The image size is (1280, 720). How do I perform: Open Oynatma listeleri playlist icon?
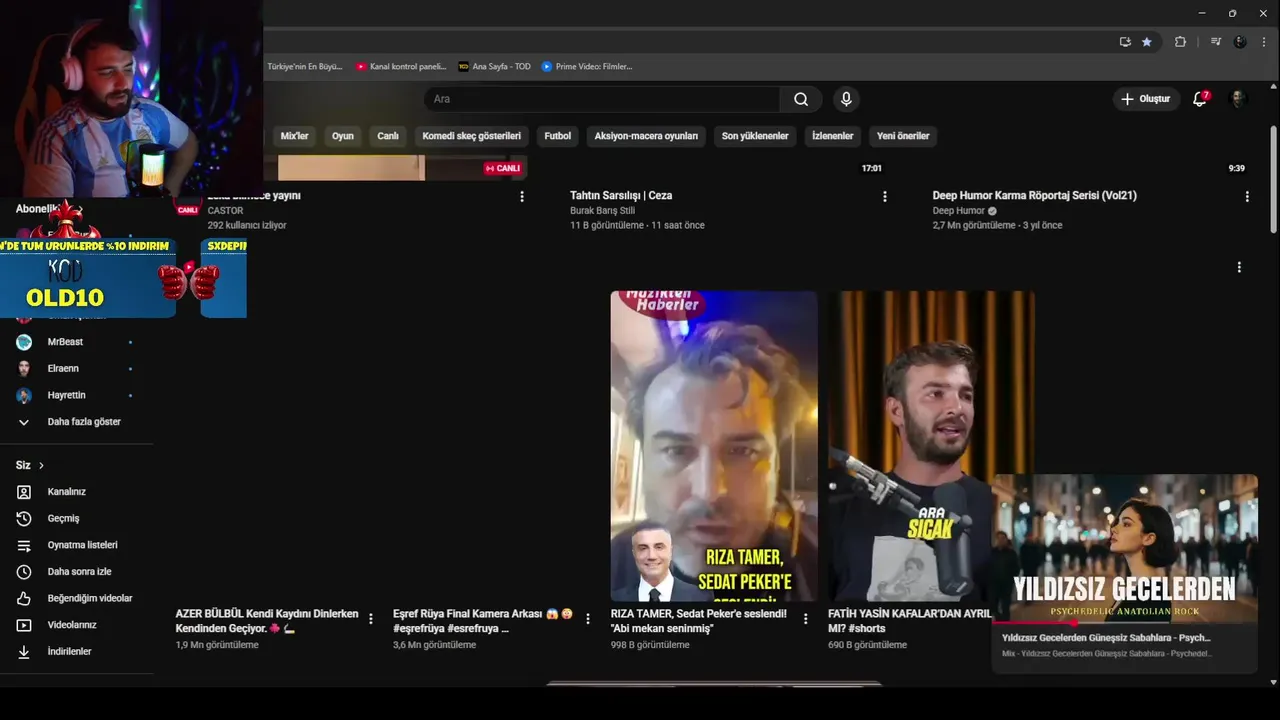24,545
